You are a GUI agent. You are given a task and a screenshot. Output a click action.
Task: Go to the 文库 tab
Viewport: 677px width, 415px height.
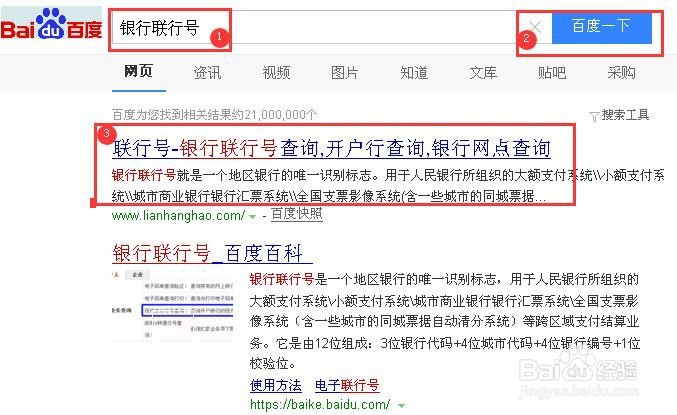(x=483, y=73)
